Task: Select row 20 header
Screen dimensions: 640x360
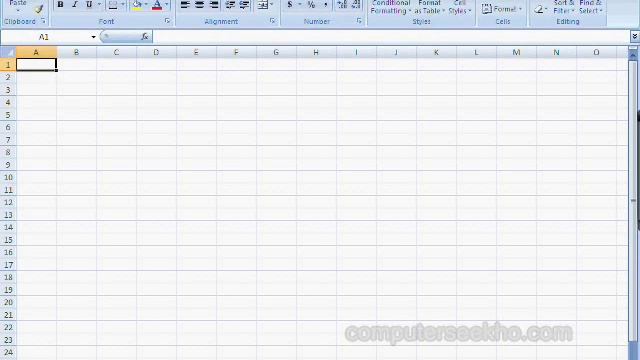Action: tap(8, 302)
